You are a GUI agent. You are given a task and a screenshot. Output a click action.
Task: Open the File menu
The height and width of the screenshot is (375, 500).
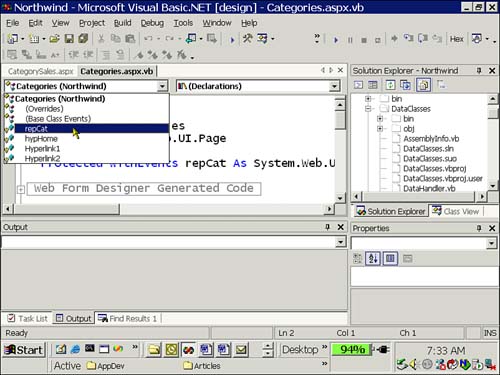(x=13, y=23)
